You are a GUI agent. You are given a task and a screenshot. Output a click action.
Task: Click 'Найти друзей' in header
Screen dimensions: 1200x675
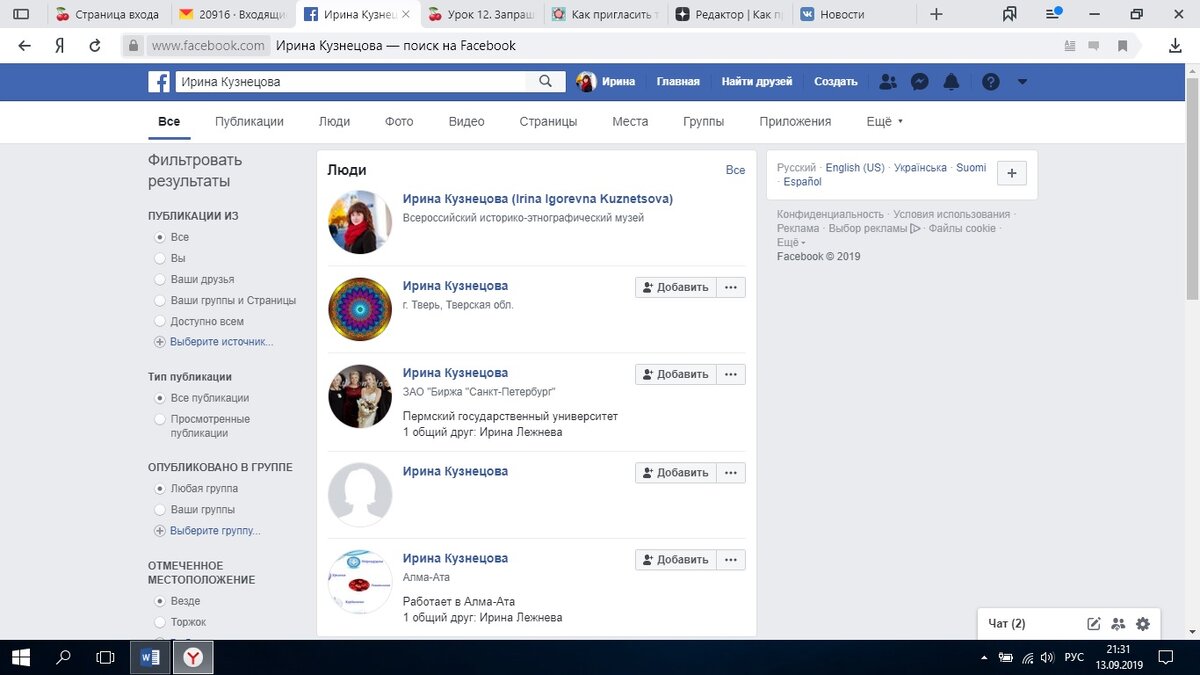[x=757, y=82]
